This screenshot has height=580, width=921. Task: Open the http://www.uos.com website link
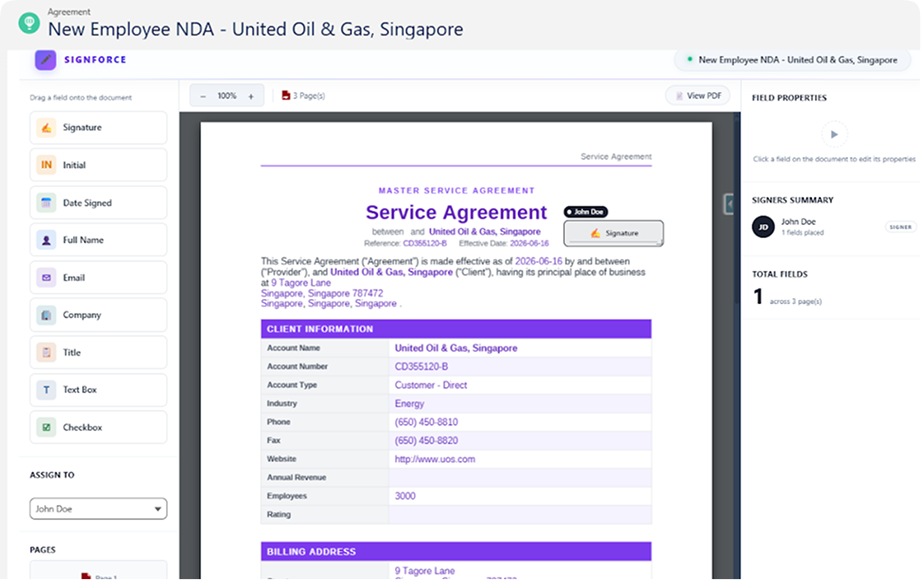tap(435, 459)
